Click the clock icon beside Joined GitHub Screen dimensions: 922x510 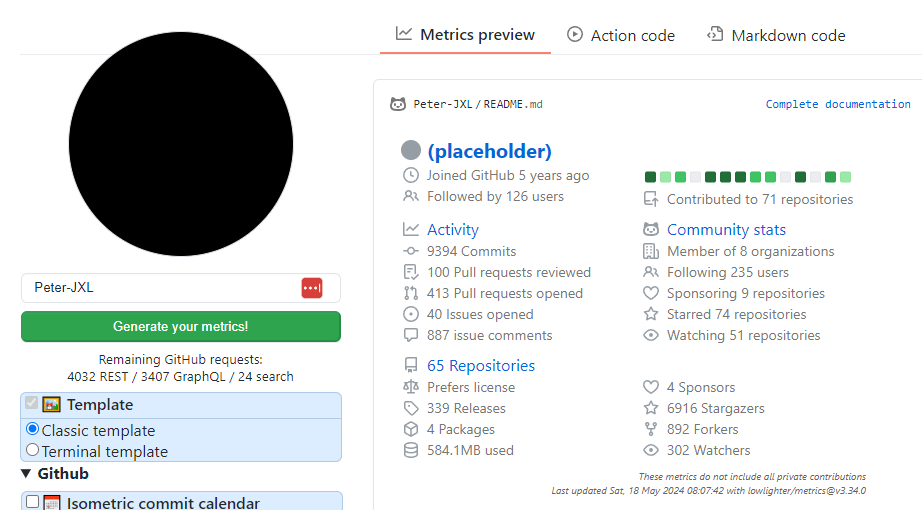coord(410,175)
